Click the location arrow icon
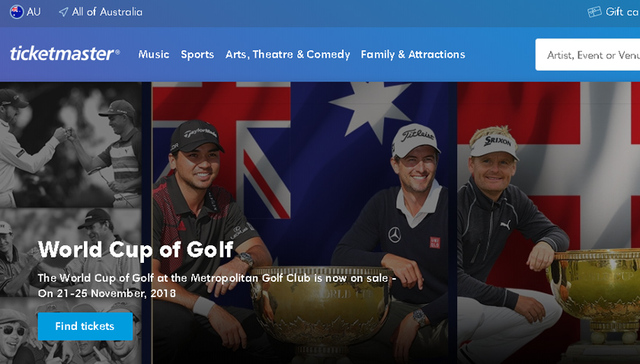This screenshot has height=364, width=640. coord(63,12)
